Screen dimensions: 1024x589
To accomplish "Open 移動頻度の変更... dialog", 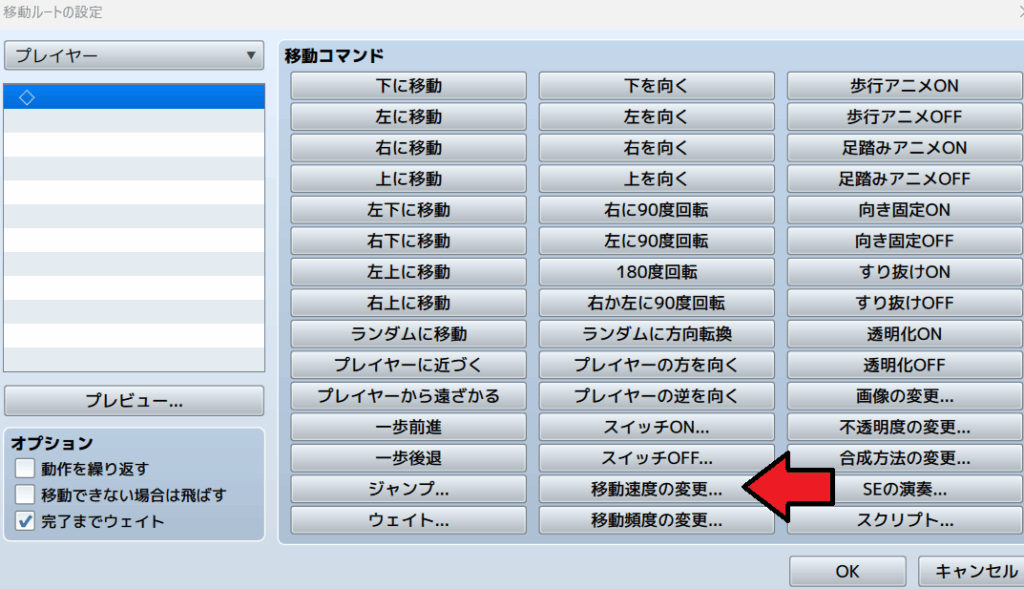I will tap(657, 520).
